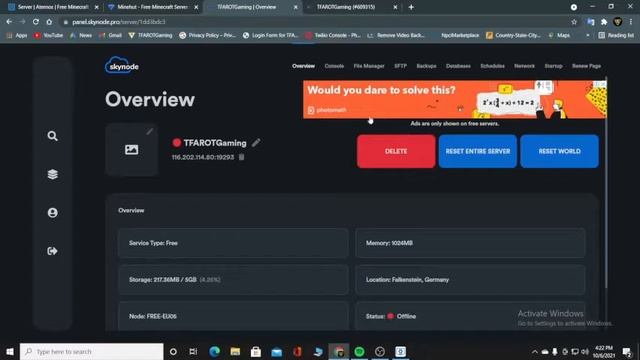Bookmark this page with star icon
640x360 pixels.
574,22
